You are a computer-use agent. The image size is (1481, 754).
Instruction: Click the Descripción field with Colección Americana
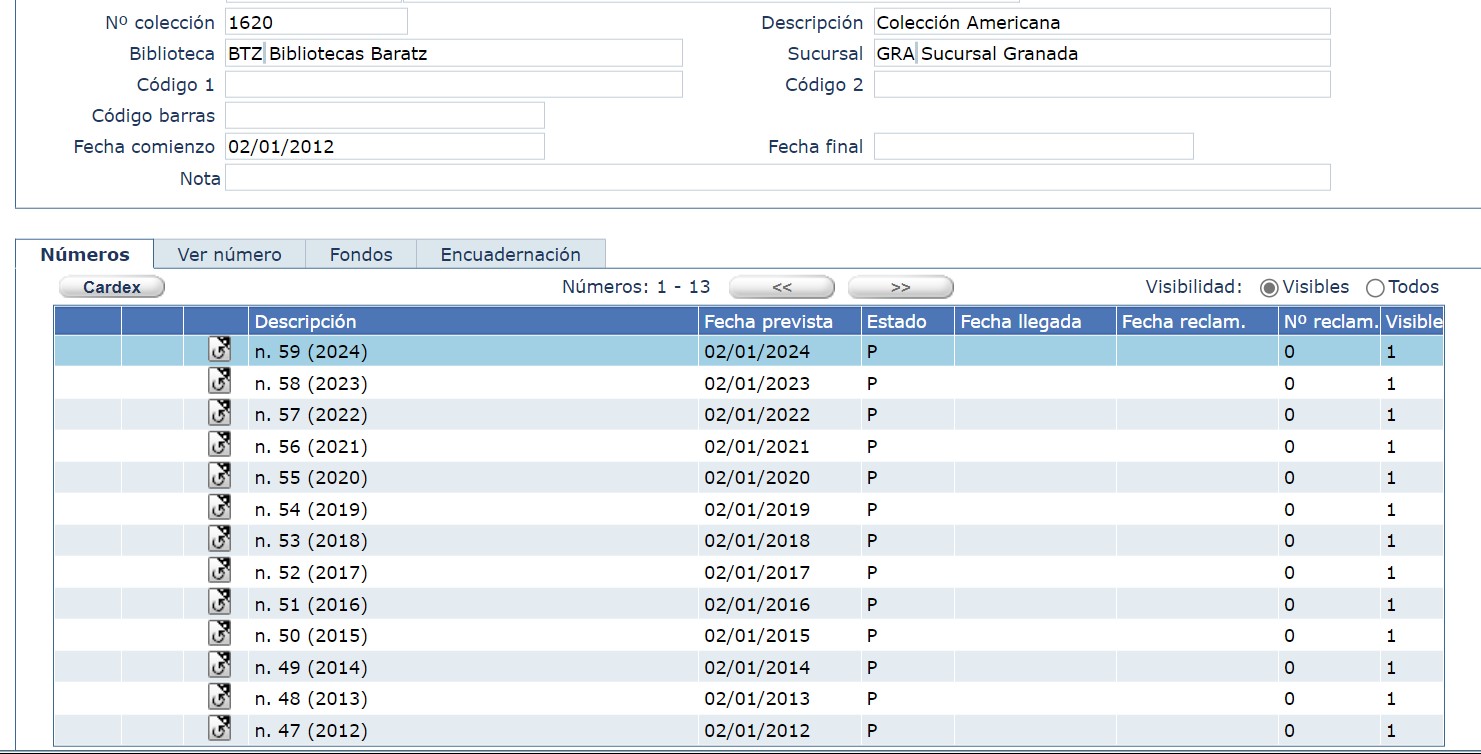(x=1102, y=22)
